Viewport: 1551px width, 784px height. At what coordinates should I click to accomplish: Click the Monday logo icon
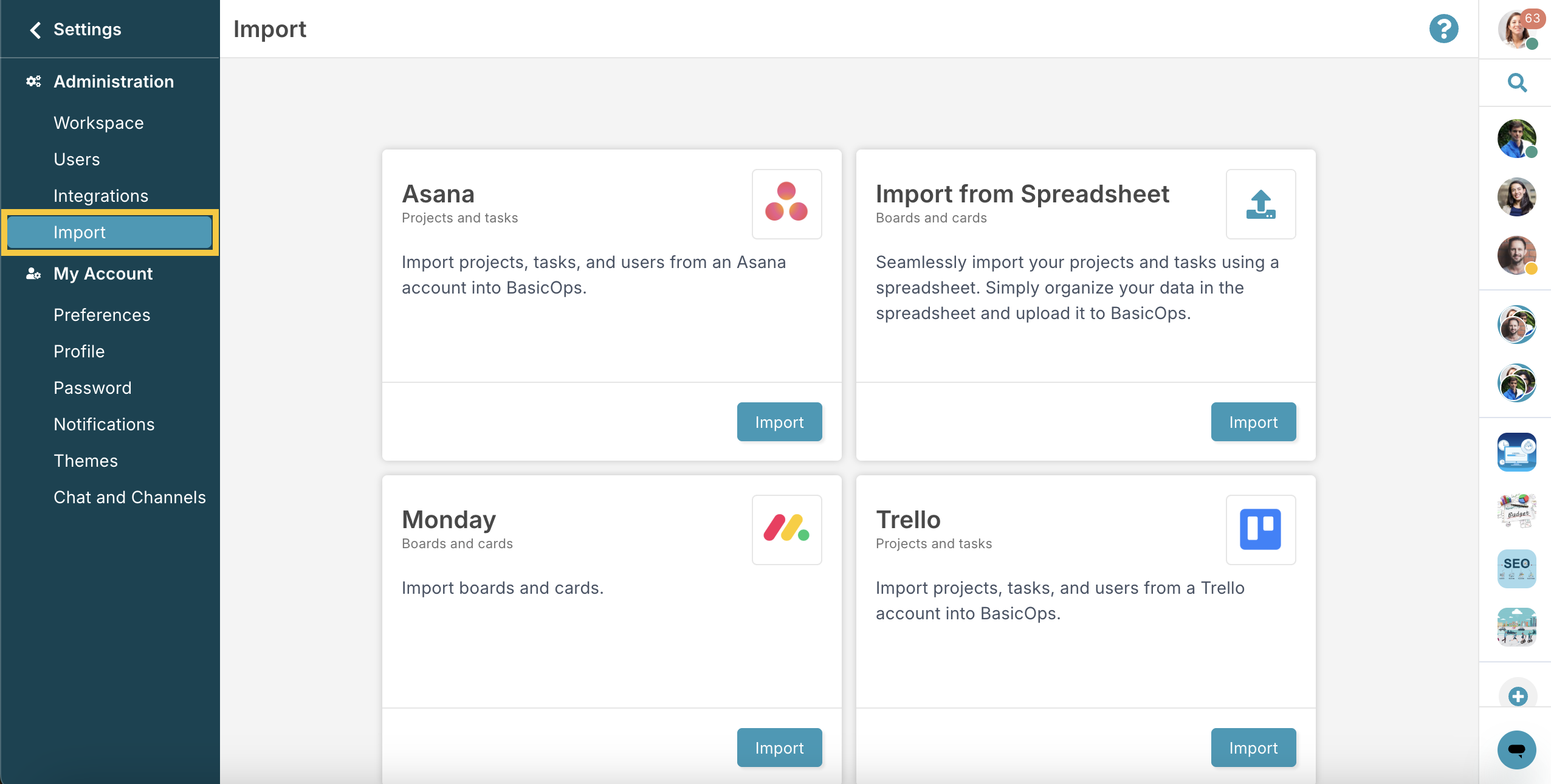tap(786, 529)
